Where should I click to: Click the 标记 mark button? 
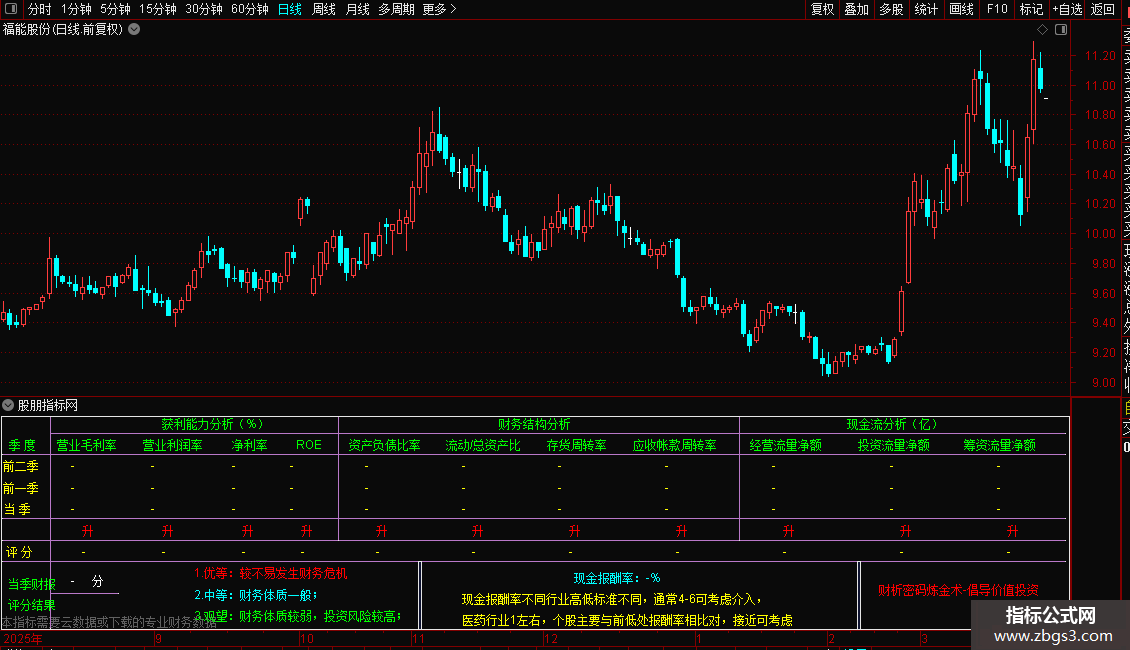pos(1031,9)
